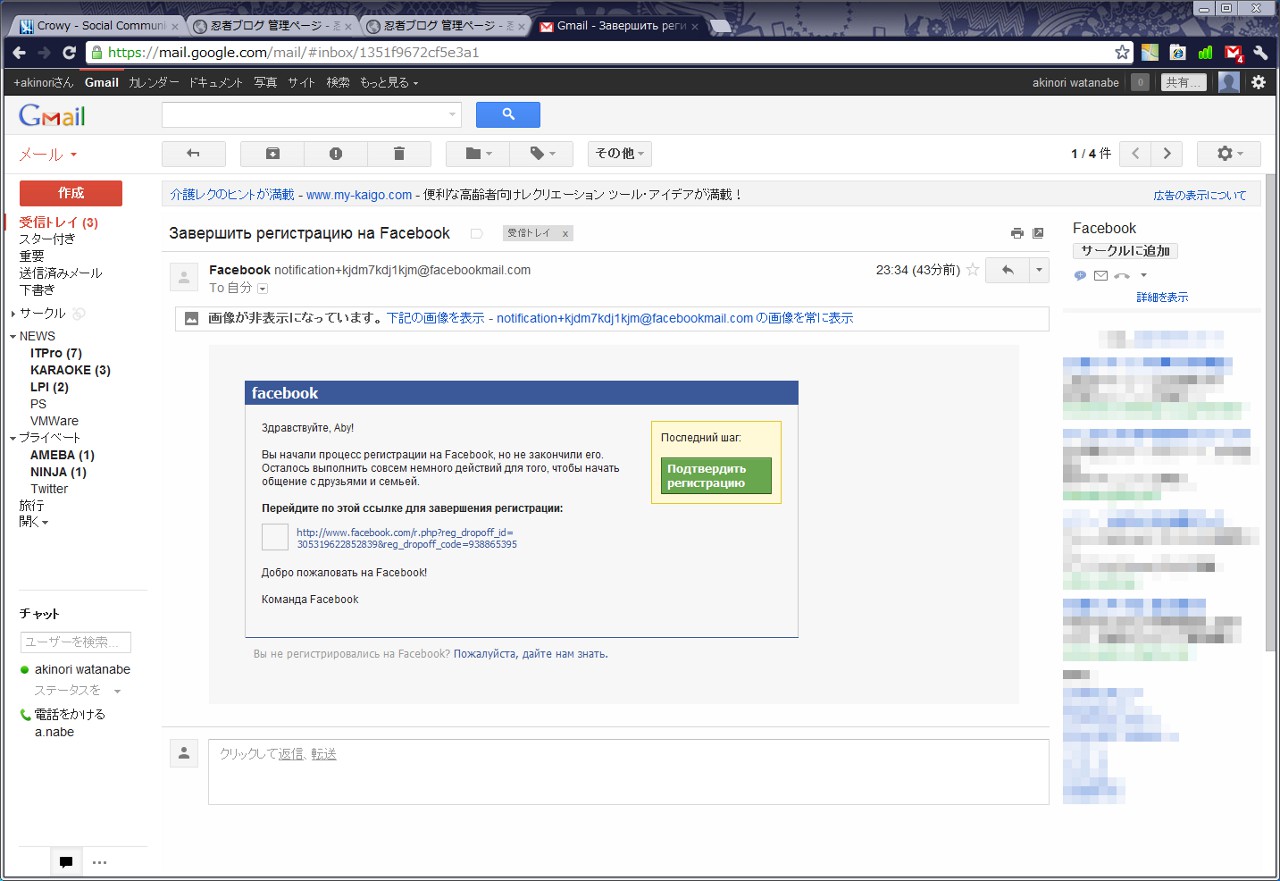Screen dimensions: 1280x881
Task: Print the message using the printer icon
Action: tap(1017, 233)
